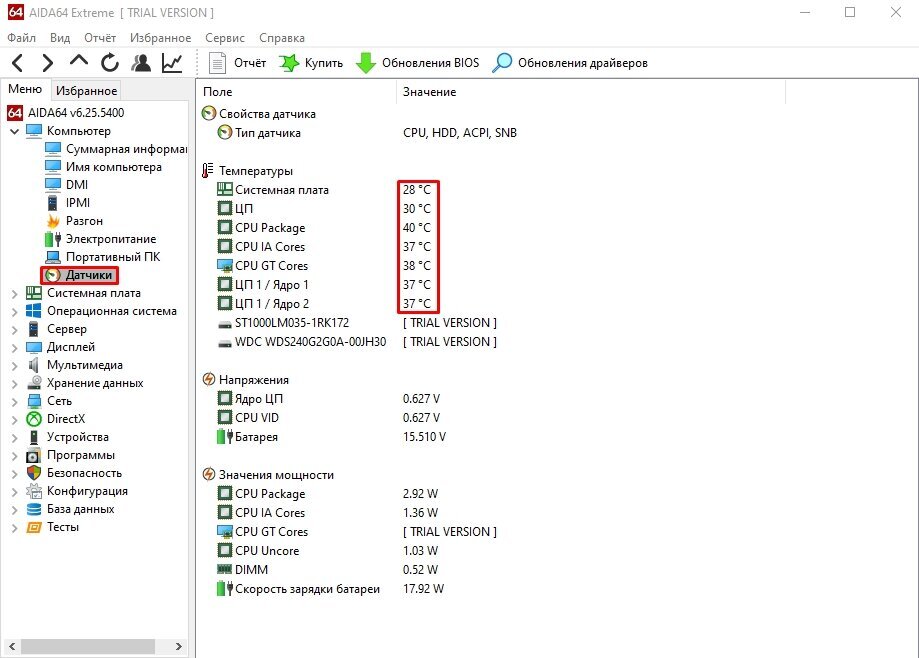Select Скорость зарядки батареи row
The width and height of the screenshot is (919, 658).
coord(330,589)
